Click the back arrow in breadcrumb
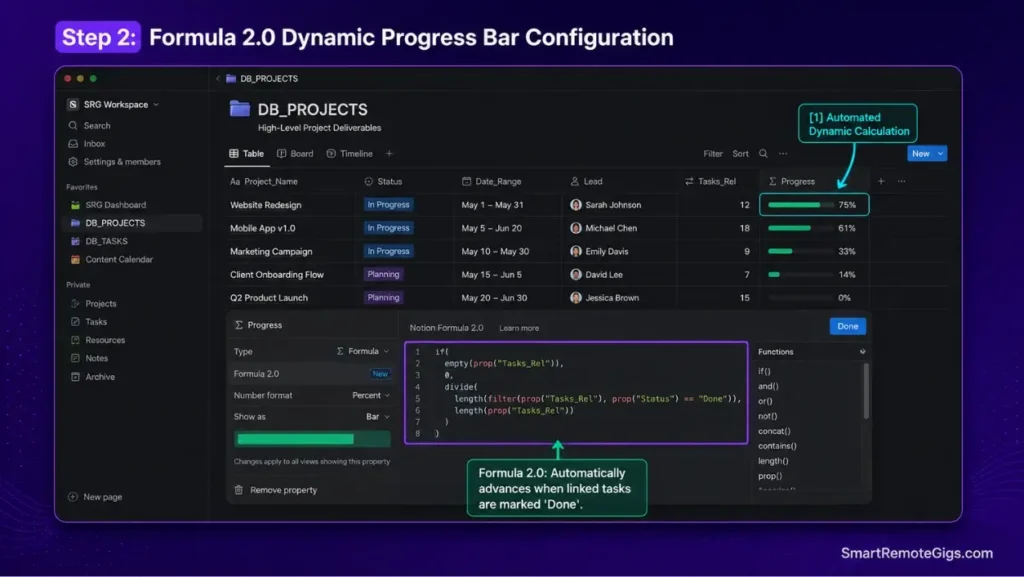 coord(217,78)
